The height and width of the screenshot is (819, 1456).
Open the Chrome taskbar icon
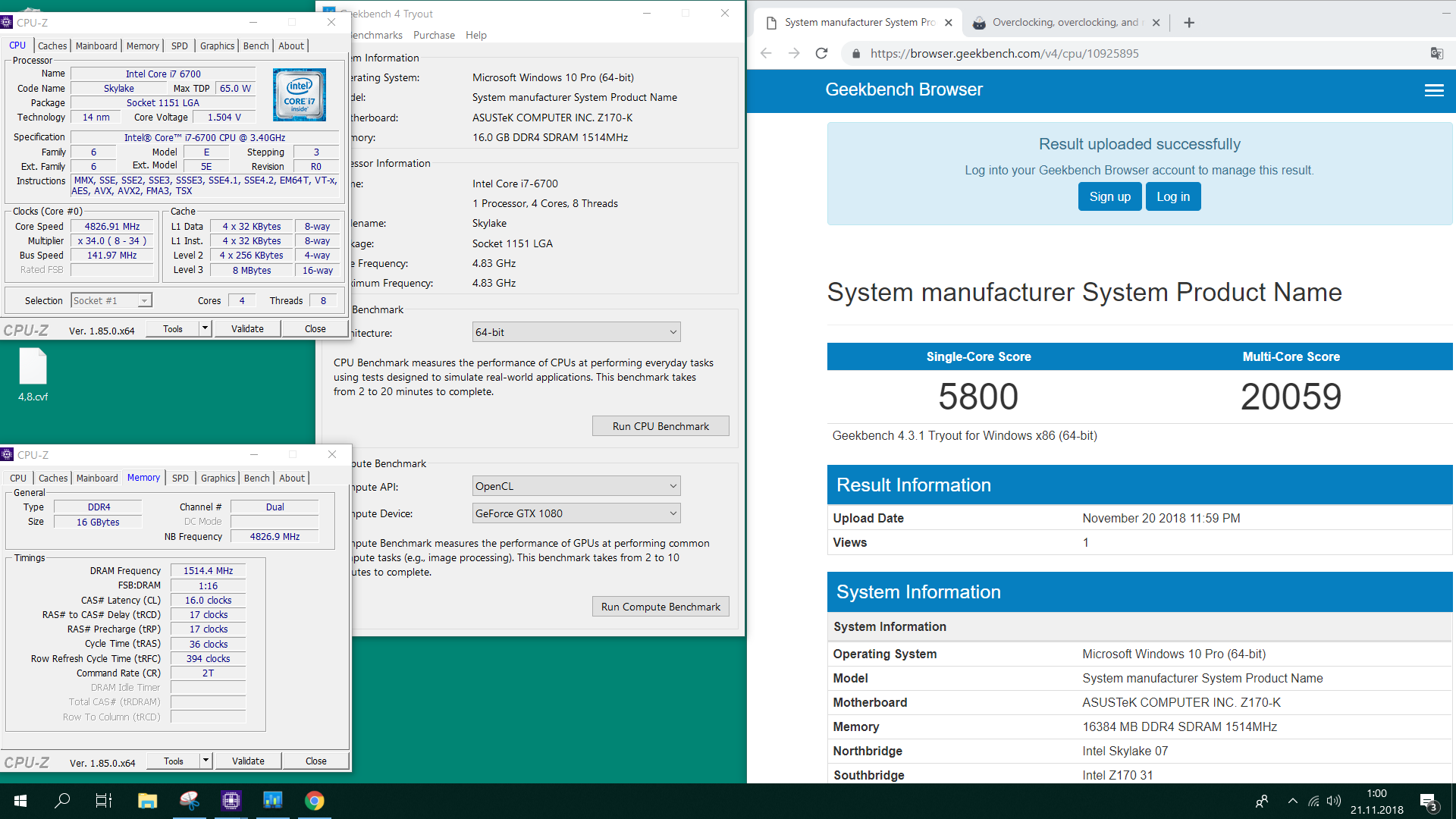click(x=315, y=801)
